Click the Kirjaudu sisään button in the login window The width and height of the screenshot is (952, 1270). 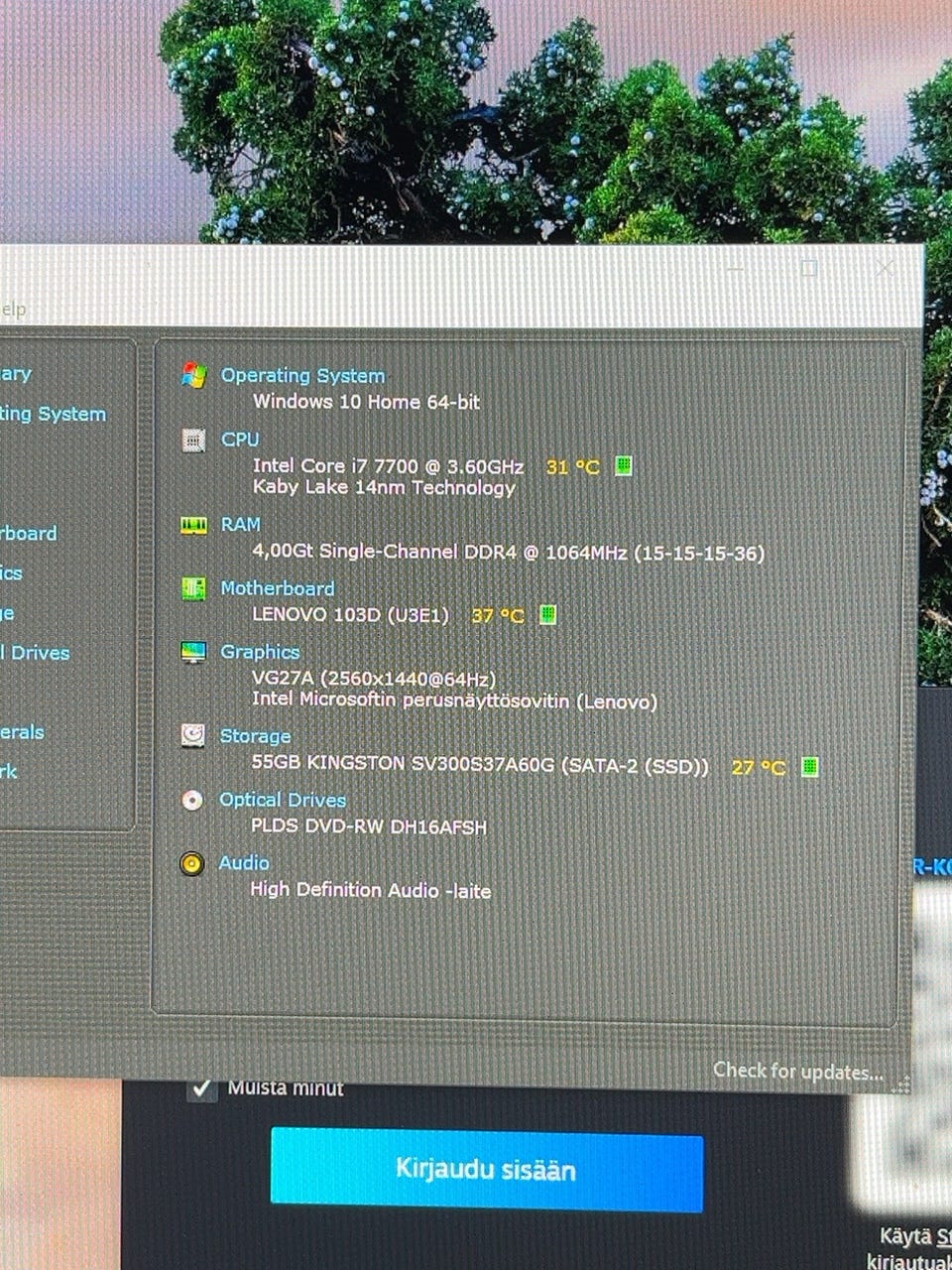pyautogui.click(x=487, y=1169)
